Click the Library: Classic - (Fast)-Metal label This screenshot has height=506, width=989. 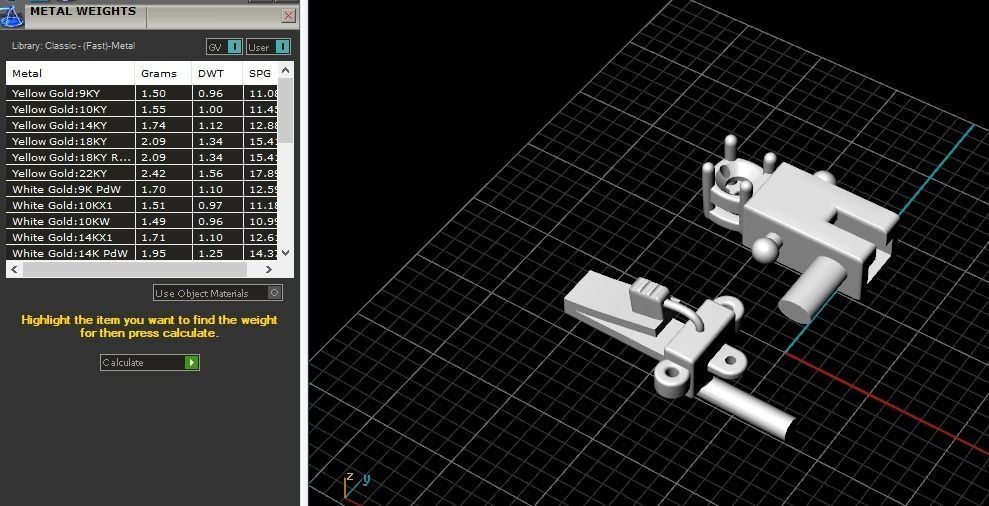73,46
